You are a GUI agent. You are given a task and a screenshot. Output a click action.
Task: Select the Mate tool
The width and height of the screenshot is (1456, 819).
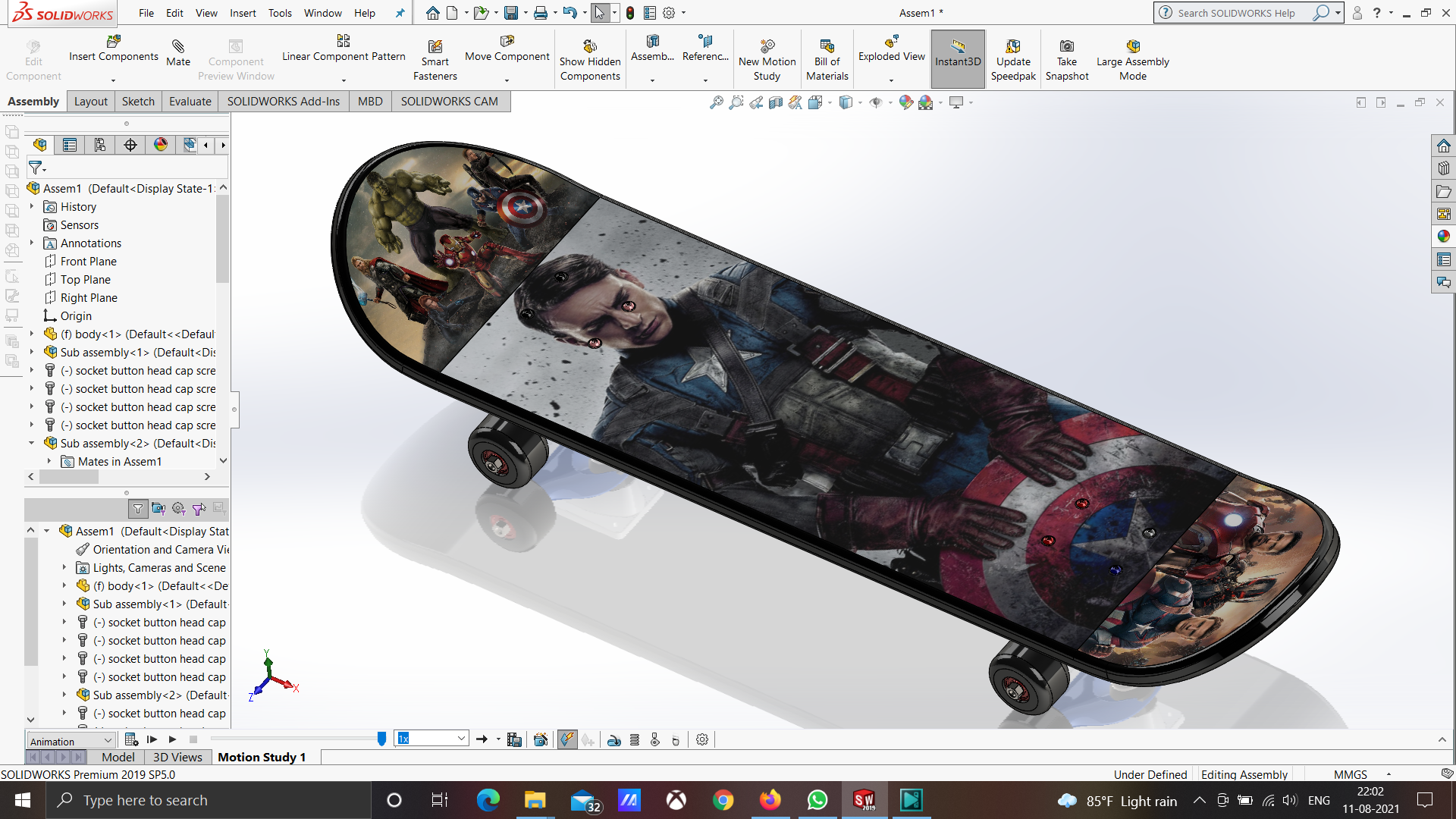click(x=178, y=53)
